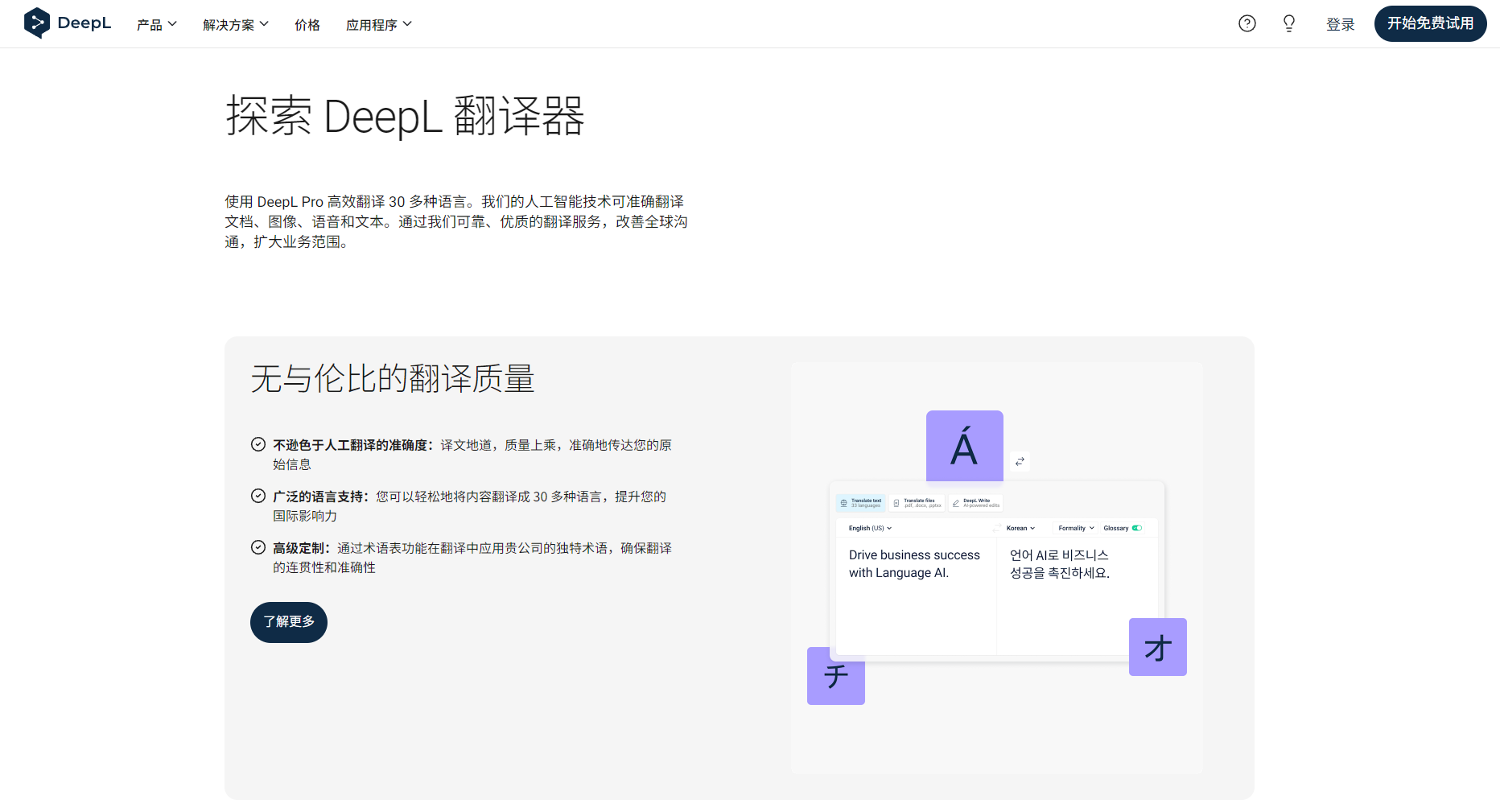
Task: Open the Formality dropdown
Action: 1075,528
